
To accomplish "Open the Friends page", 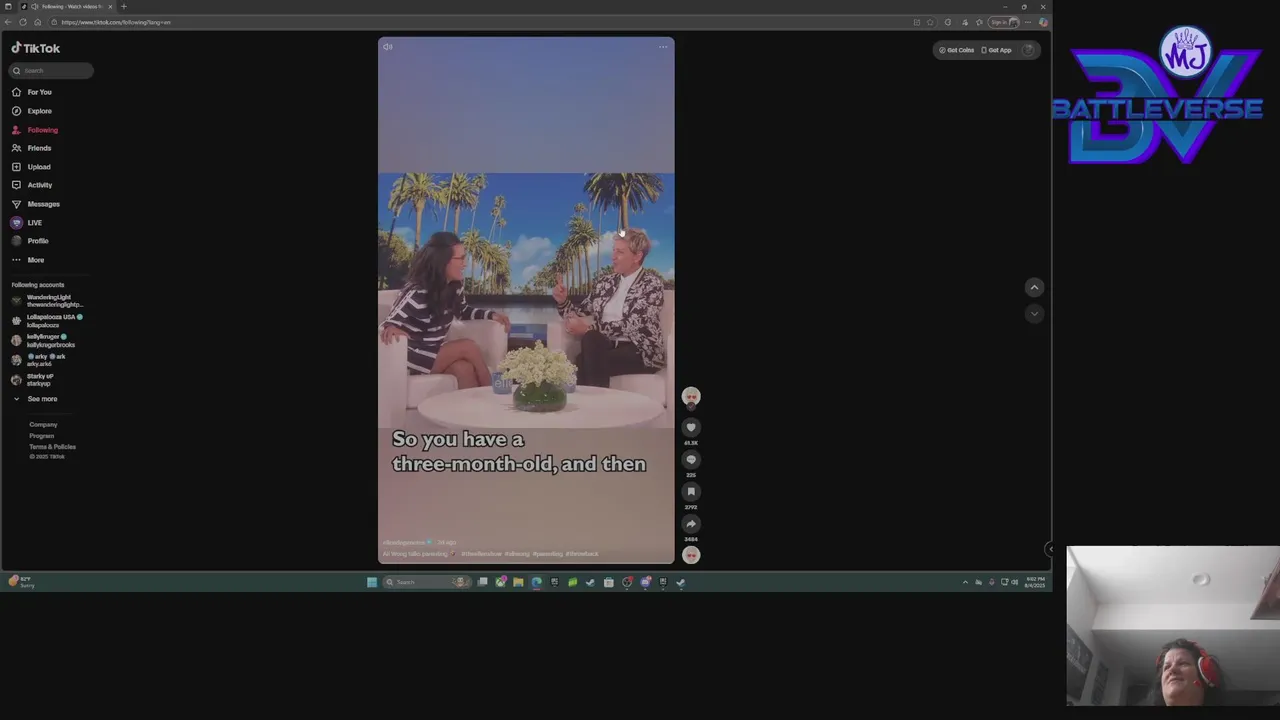I will click(32, 148).
